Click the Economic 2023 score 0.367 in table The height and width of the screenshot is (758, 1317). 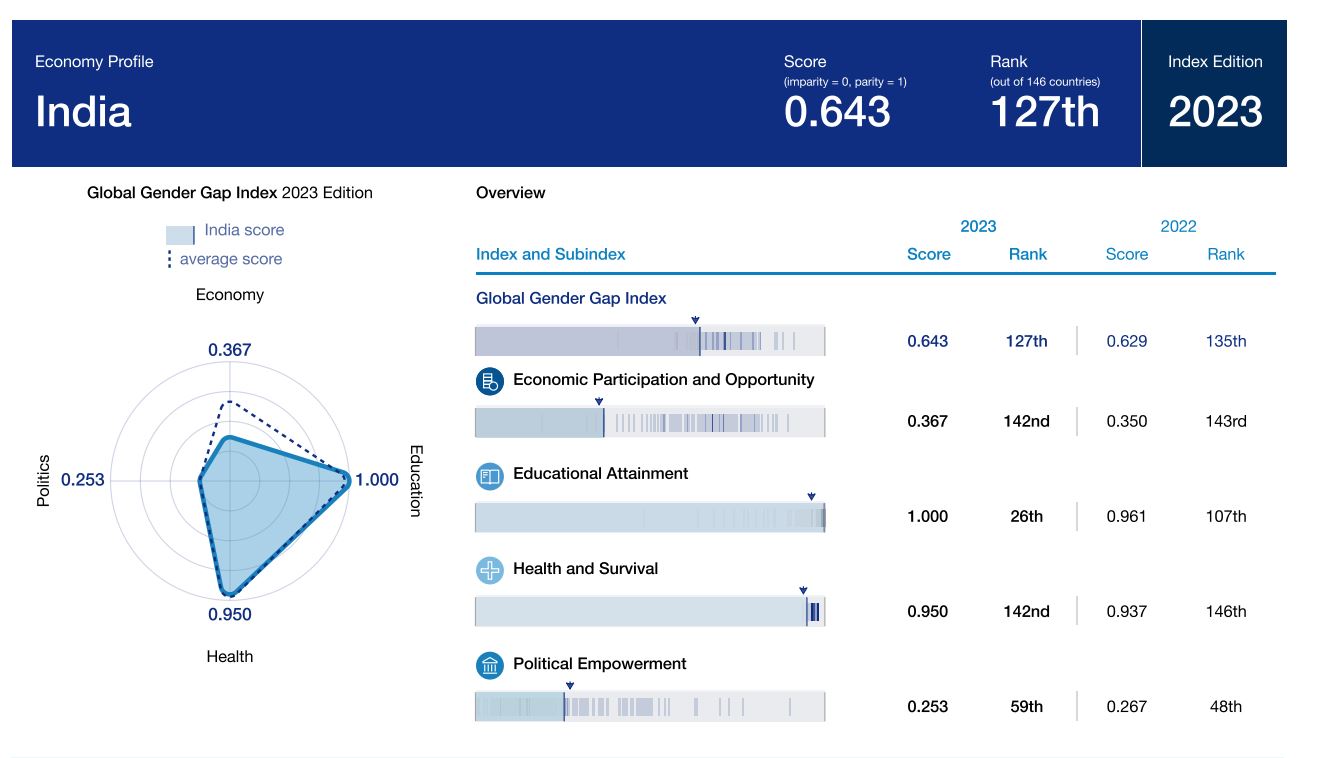point(928,422)
